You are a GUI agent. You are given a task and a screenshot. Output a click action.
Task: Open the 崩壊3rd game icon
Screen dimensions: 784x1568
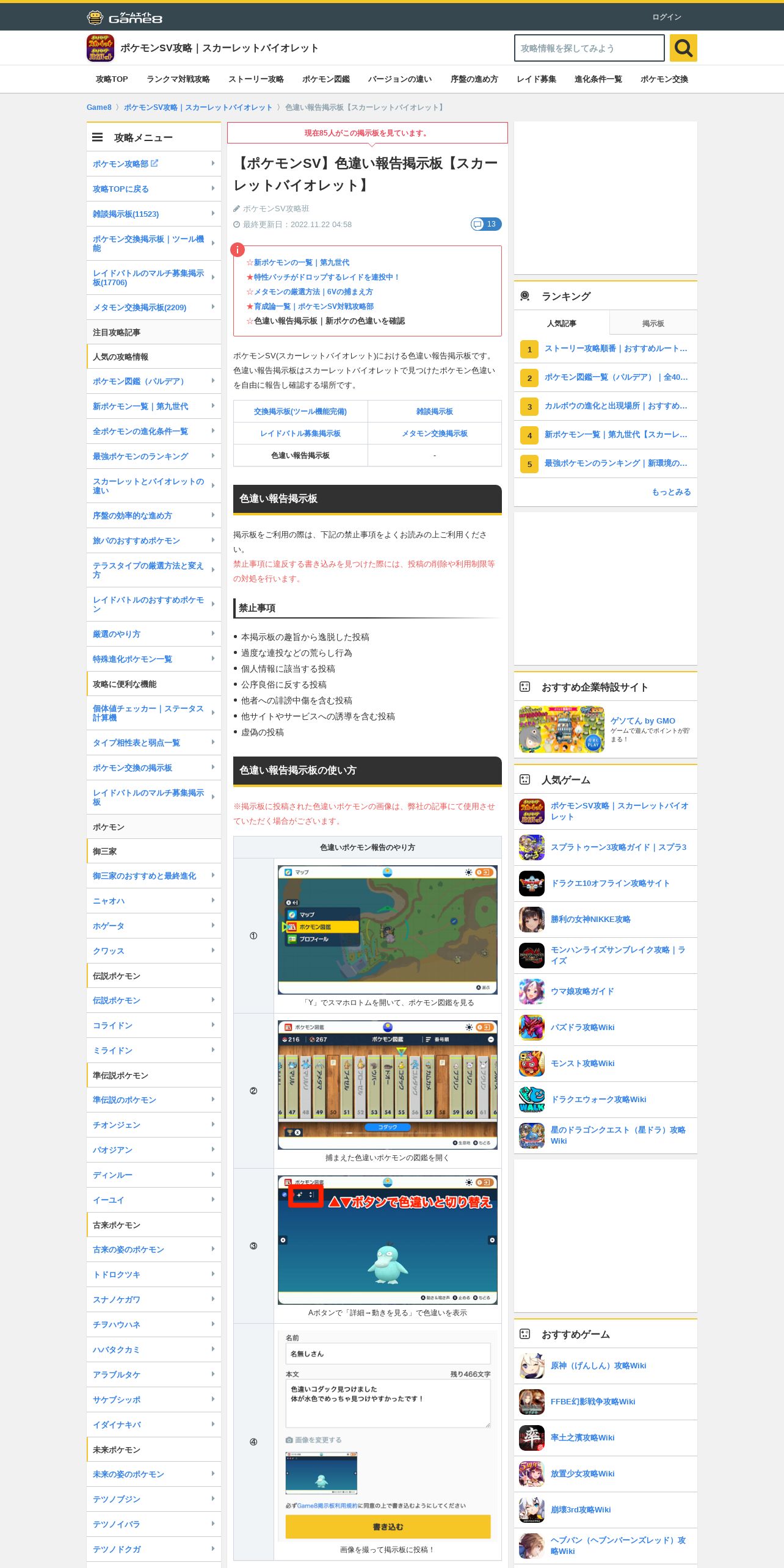532,1510
